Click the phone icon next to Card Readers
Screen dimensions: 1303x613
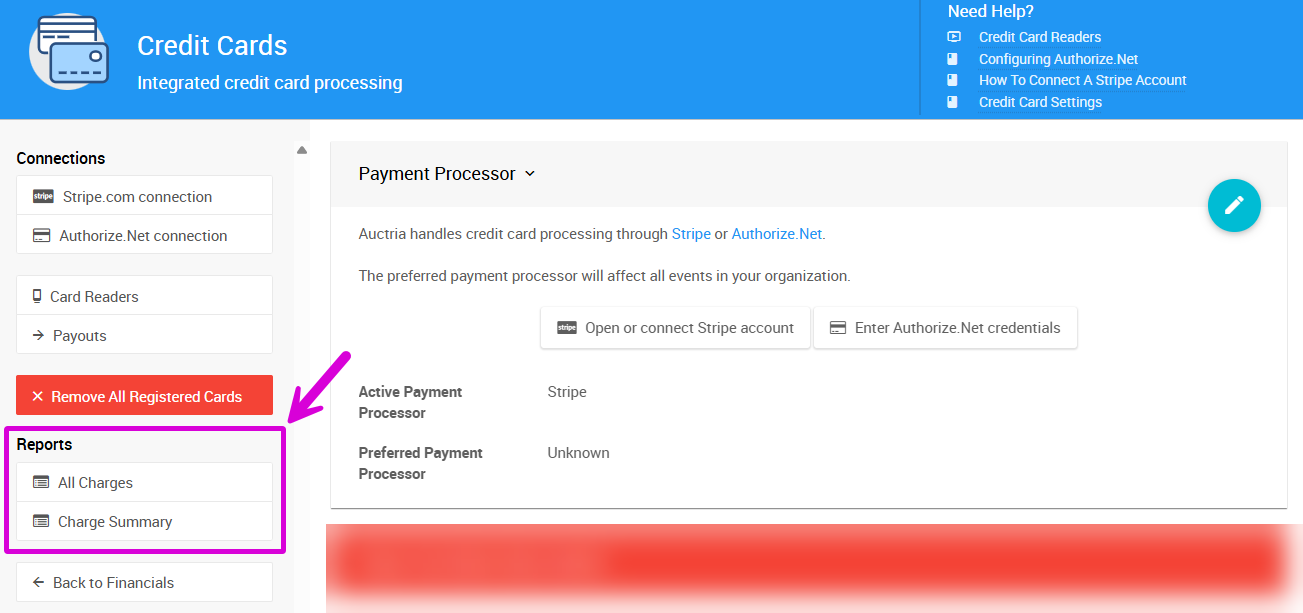click(x=37, y=296)
